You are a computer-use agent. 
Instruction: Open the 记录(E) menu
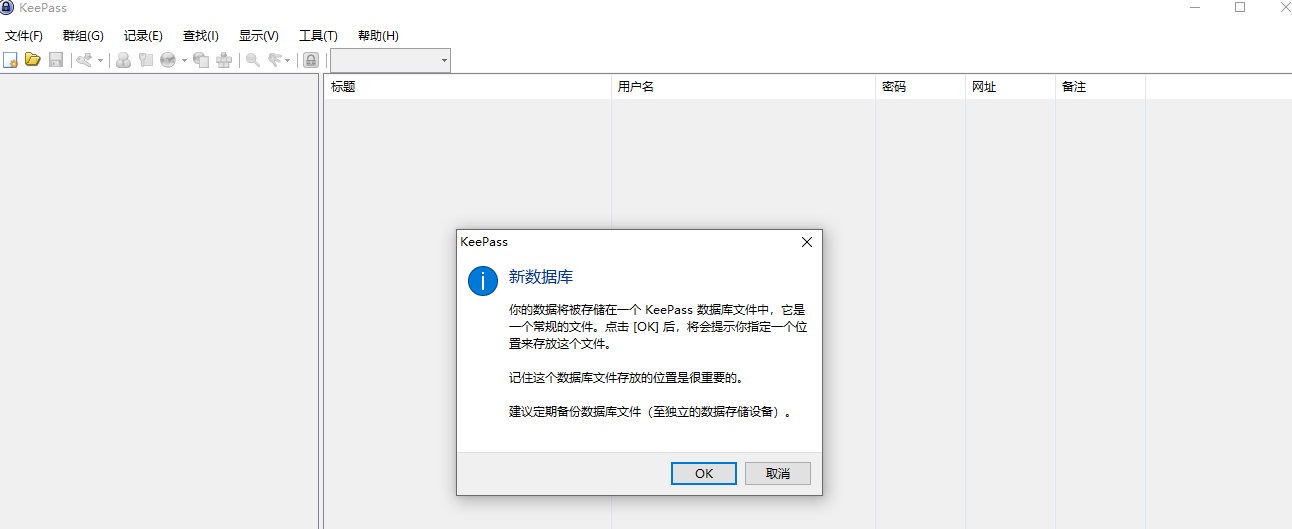[143, 36]
